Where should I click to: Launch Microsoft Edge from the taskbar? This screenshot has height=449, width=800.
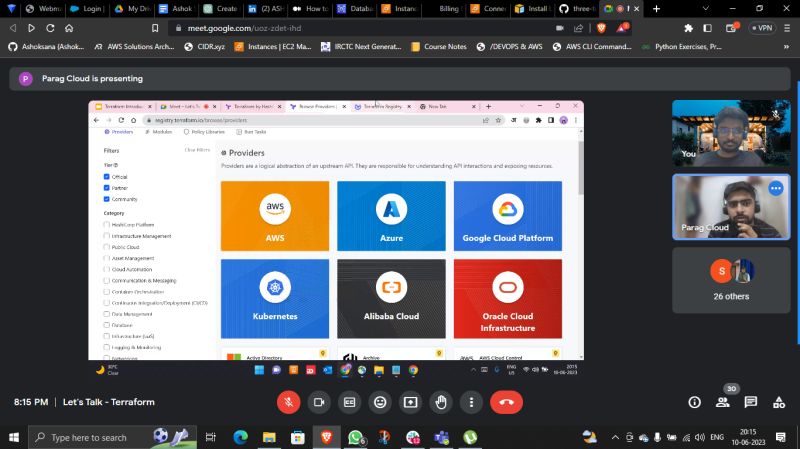240,437
